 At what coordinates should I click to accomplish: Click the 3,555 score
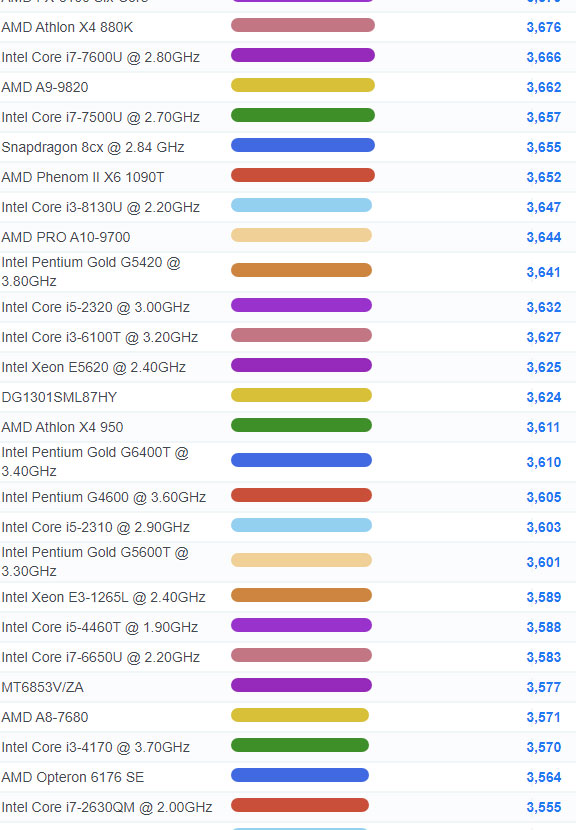pos(544,807)
